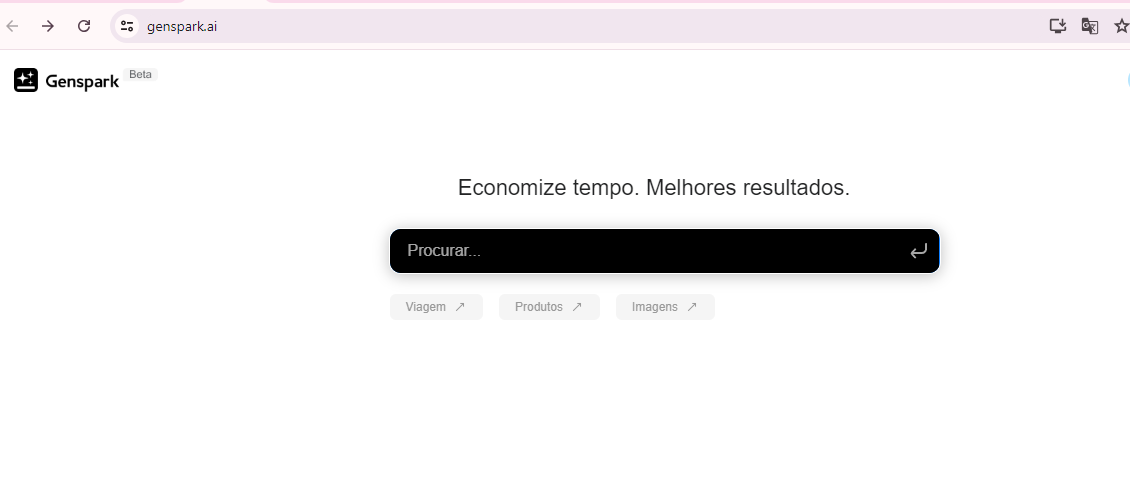
Task: Go back using the browser back arrow
Action: point(12,27)
